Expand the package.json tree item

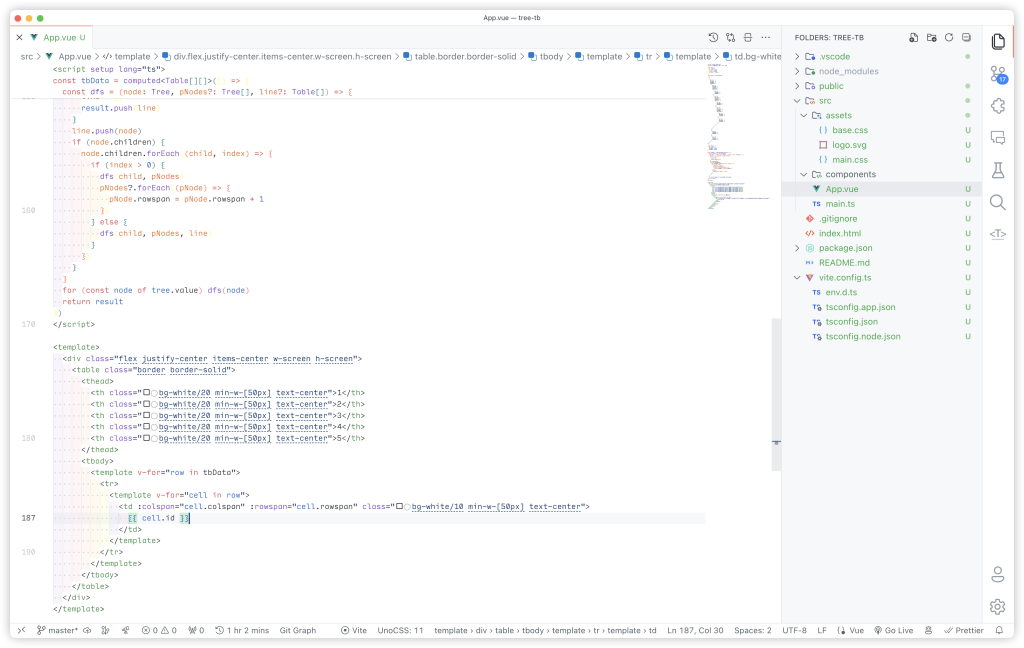845,248
